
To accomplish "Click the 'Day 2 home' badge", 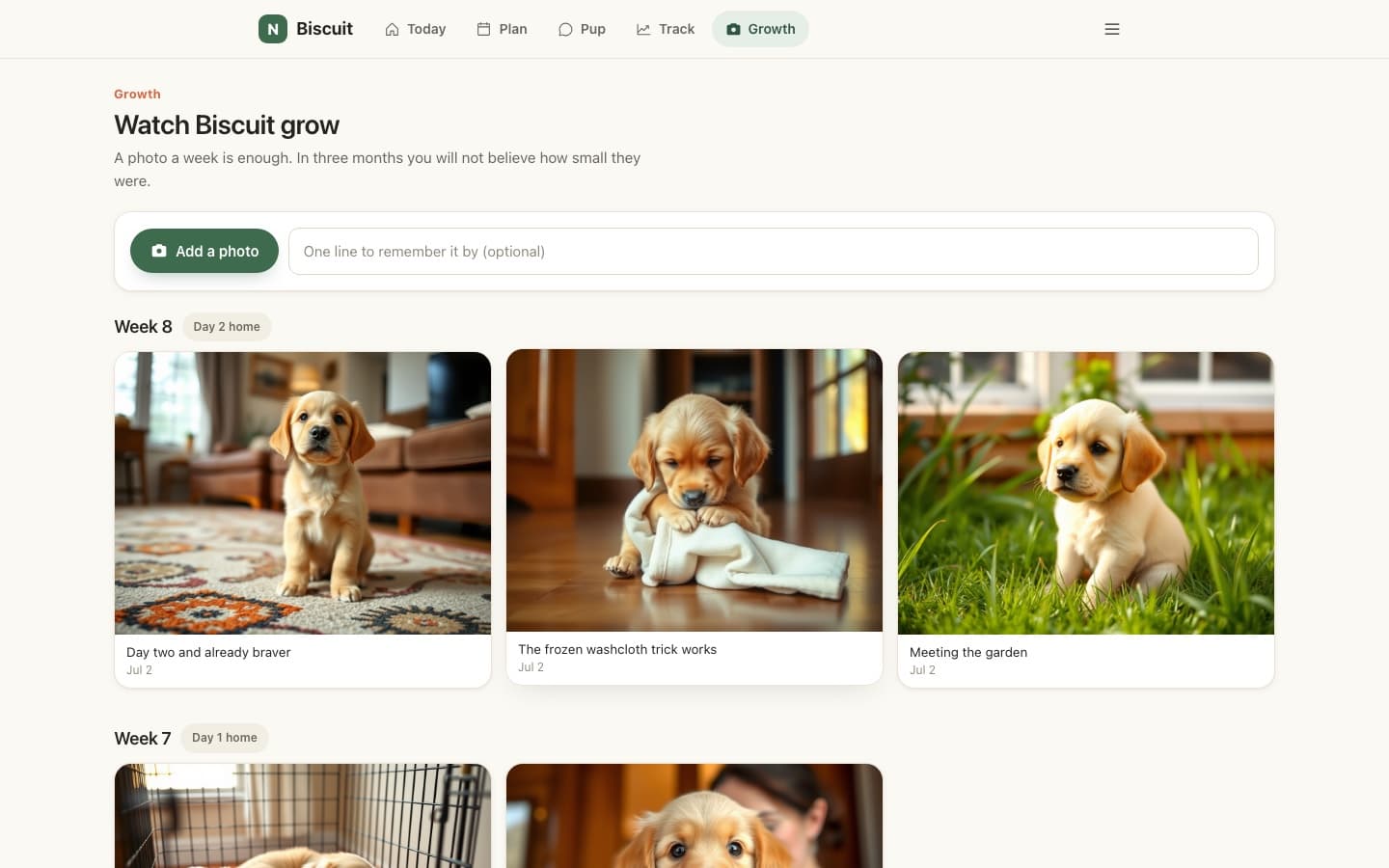I will click(x=227, y=327).
